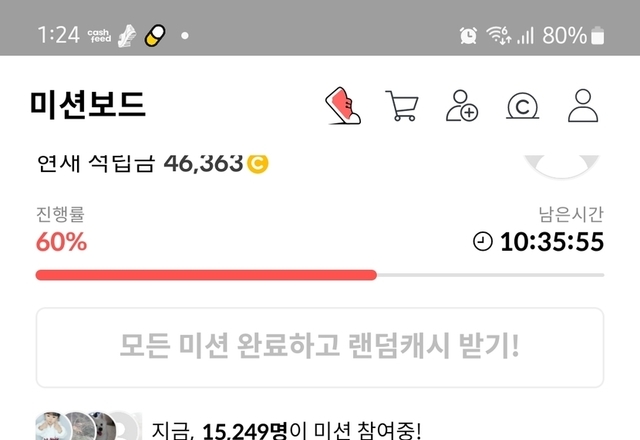Tap the 미션보드 title
Viewport: 640px width, 440px height.
click(88, 104)
